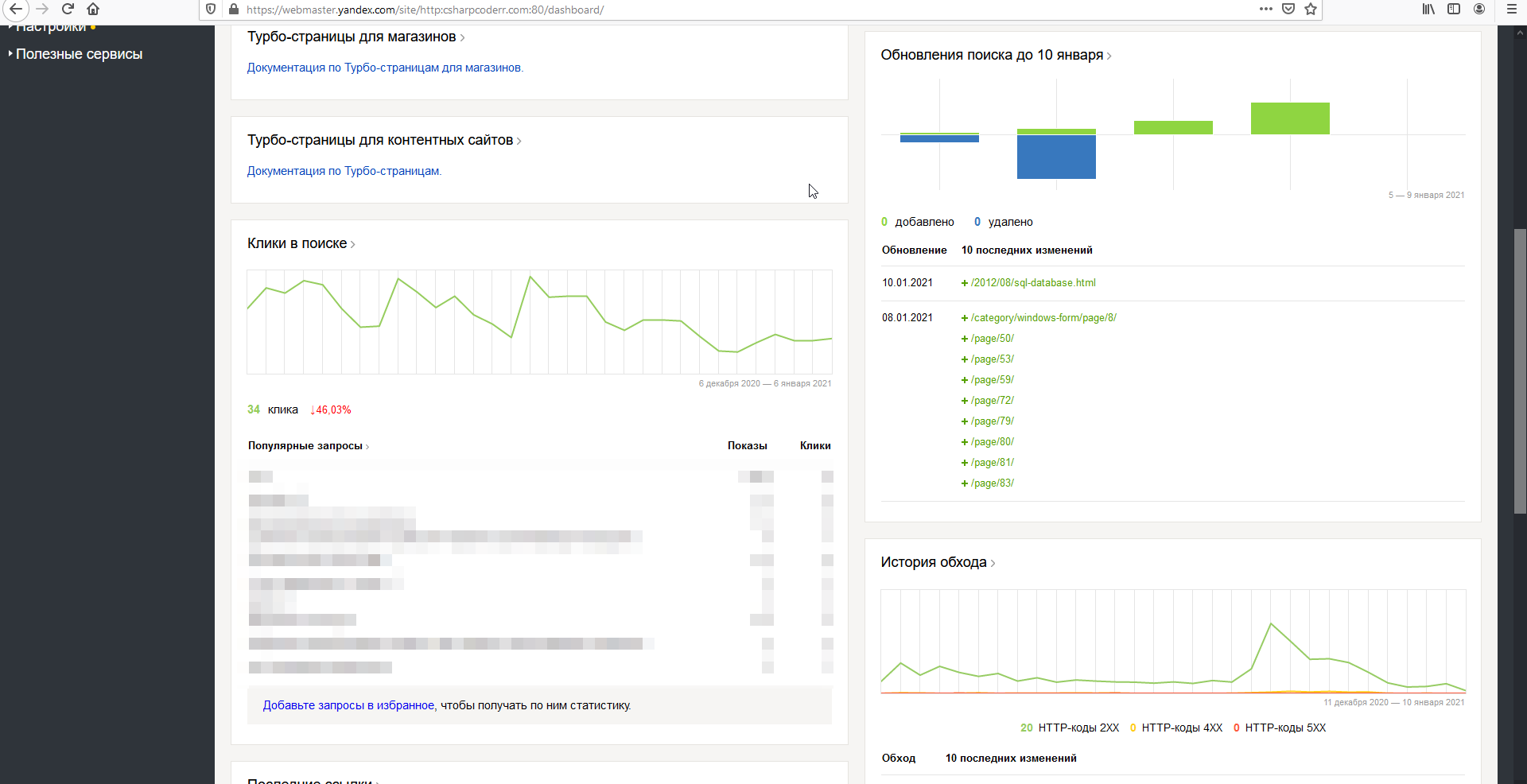Image resolution: width=1527 pixels, height=784 pixels.
Task: Click the URL address bar
Action: click(716, 10)
